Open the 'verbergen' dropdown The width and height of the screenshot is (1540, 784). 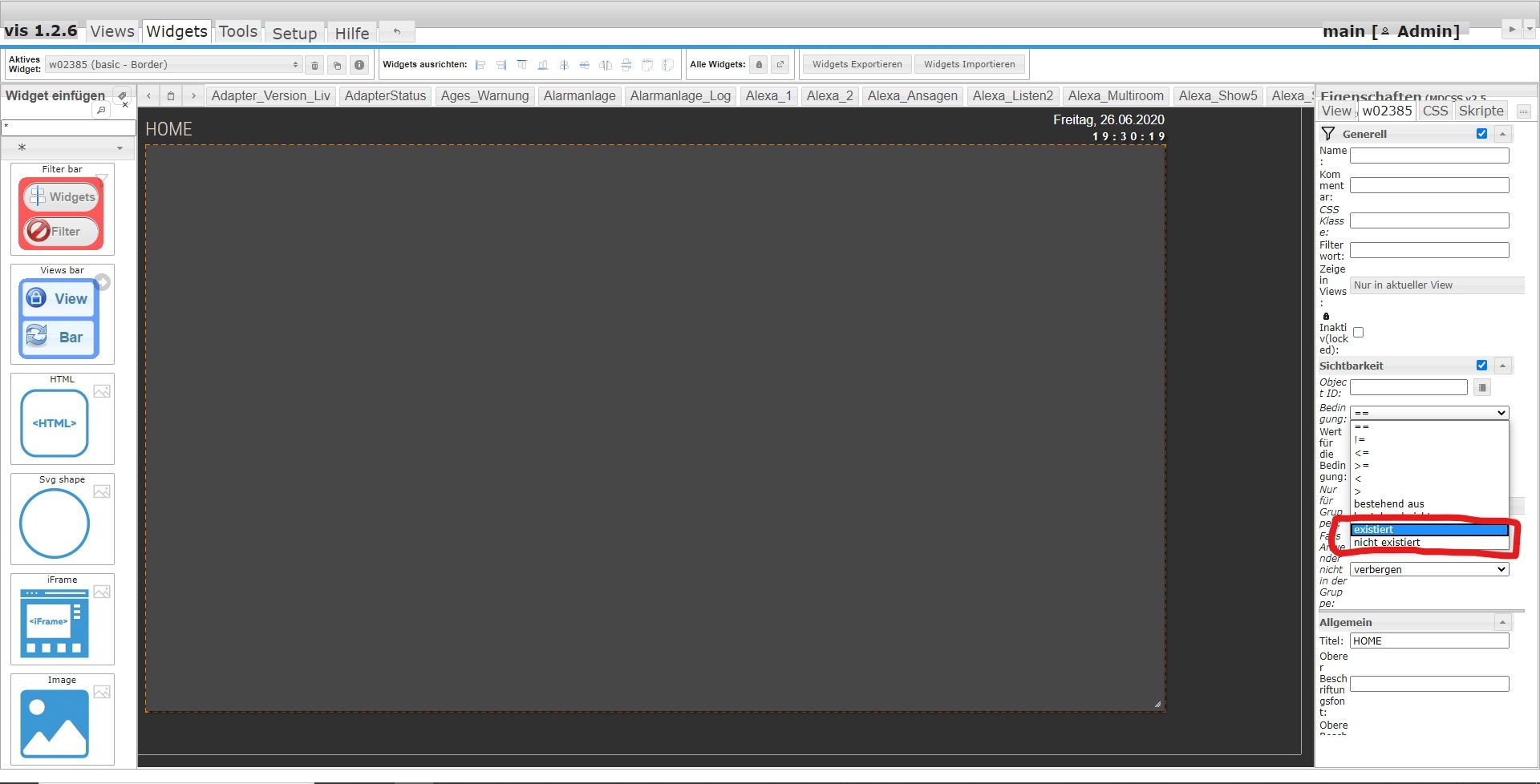[1428, 569]
